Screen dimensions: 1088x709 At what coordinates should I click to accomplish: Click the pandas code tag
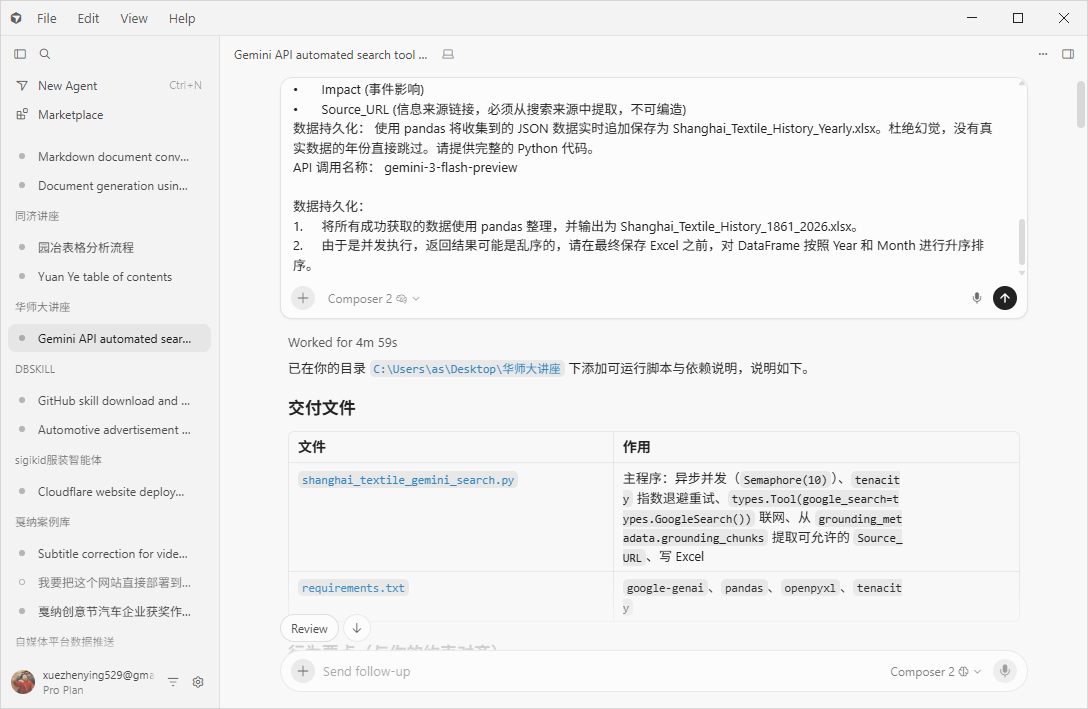coord(744,588)
